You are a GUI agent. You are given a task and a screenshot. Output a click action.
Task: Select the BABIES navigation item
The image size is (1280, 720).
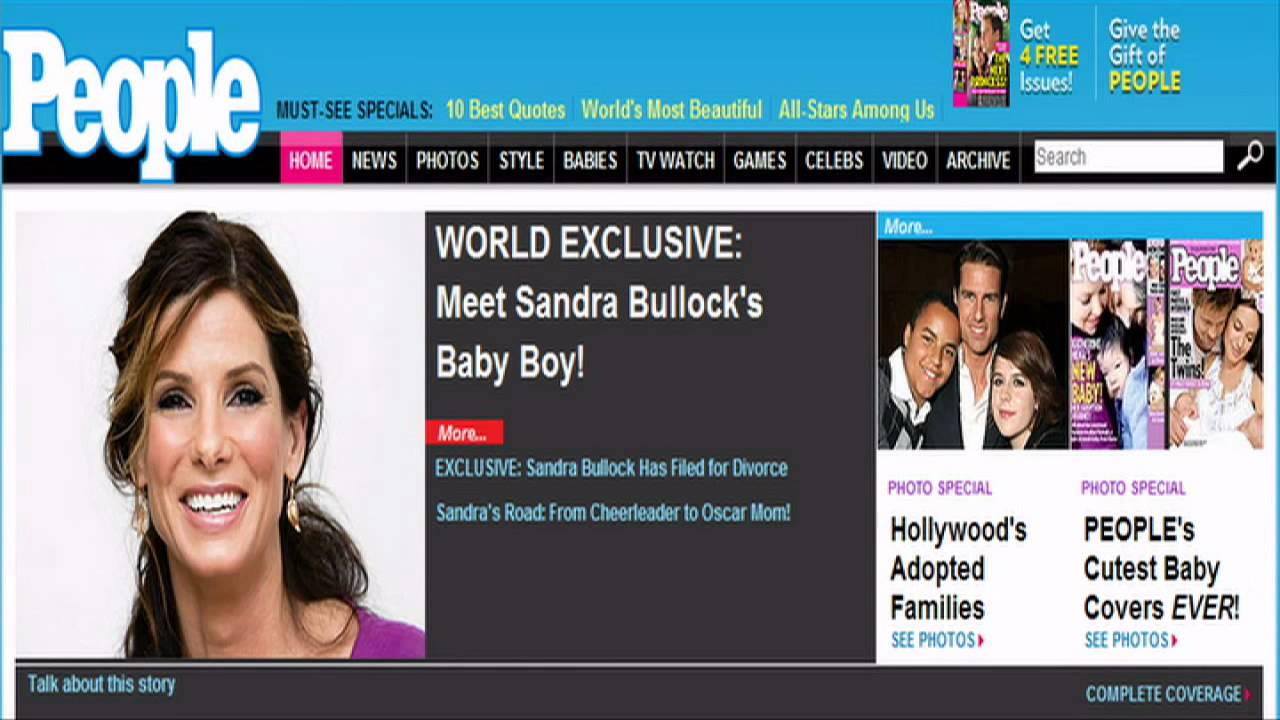coord(589,160)
